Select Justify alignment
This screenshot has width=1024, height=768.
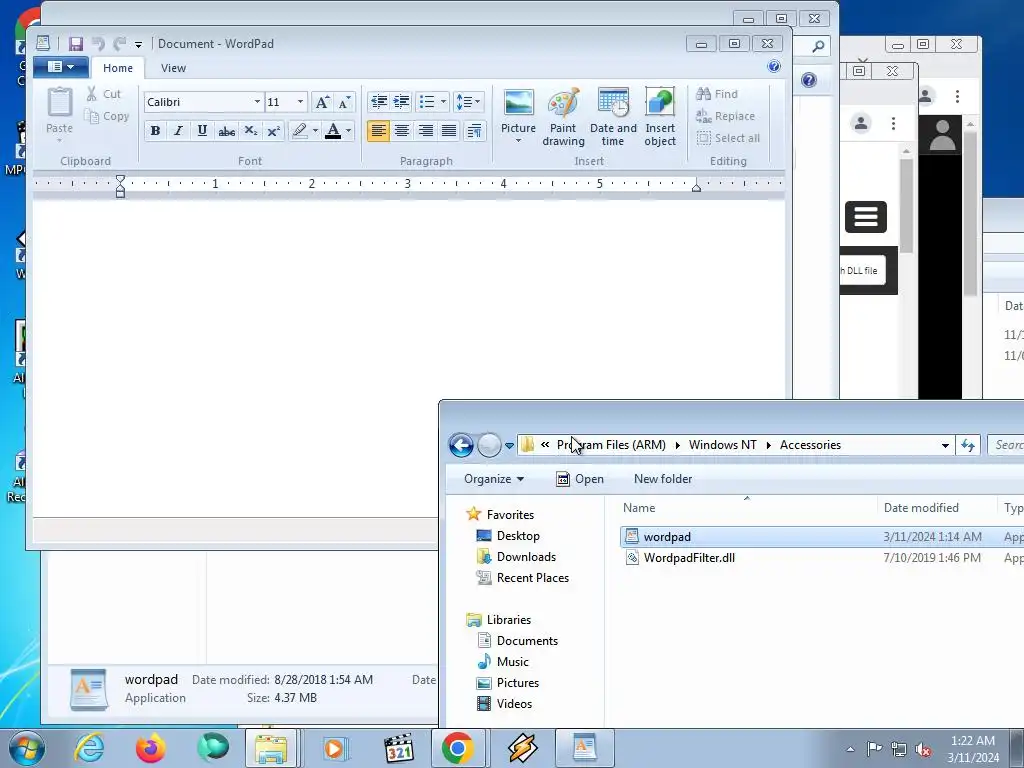coord(449,131)
